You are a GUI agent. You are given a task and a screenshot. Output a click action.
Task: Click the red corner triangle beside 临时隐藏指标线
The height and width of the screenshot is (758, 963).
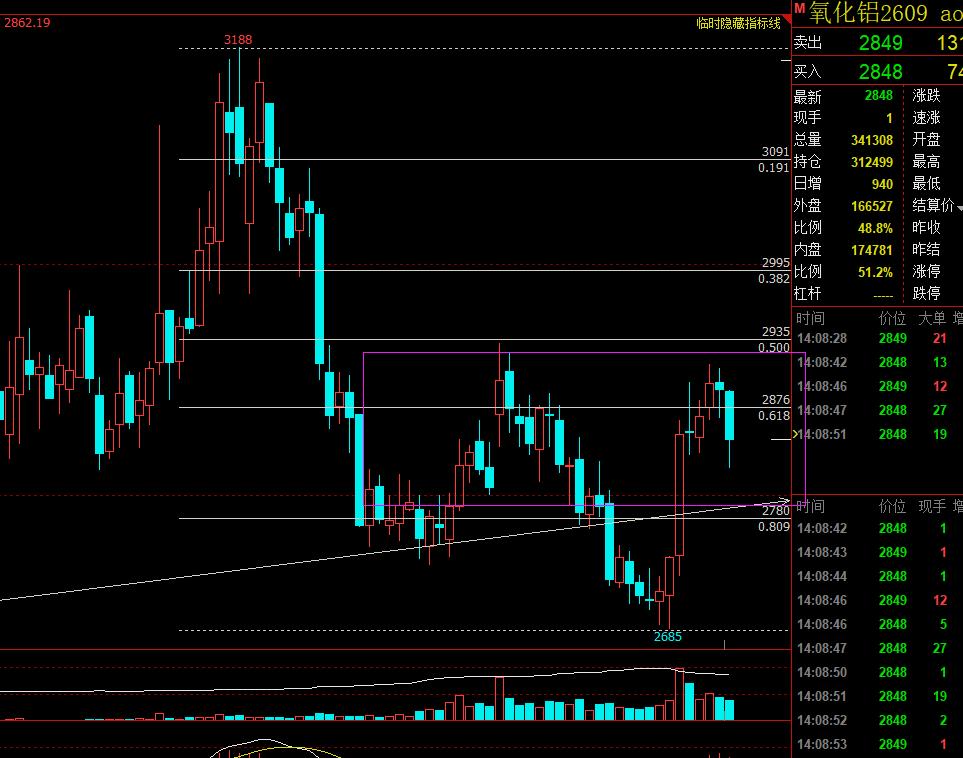(x=787, y=20)
